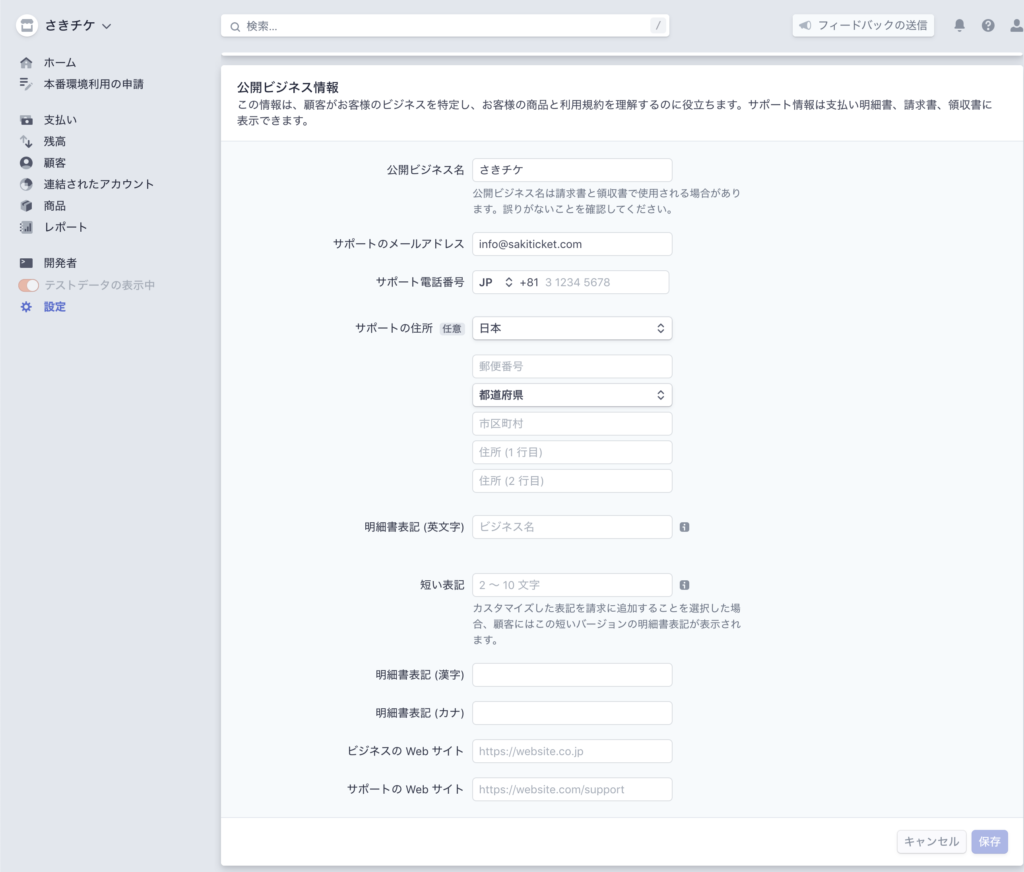Image resolution: width=1024 pixels, height=872 pixels.
Task: Open 顧客 in the sidebar
Action: [55, 163]
